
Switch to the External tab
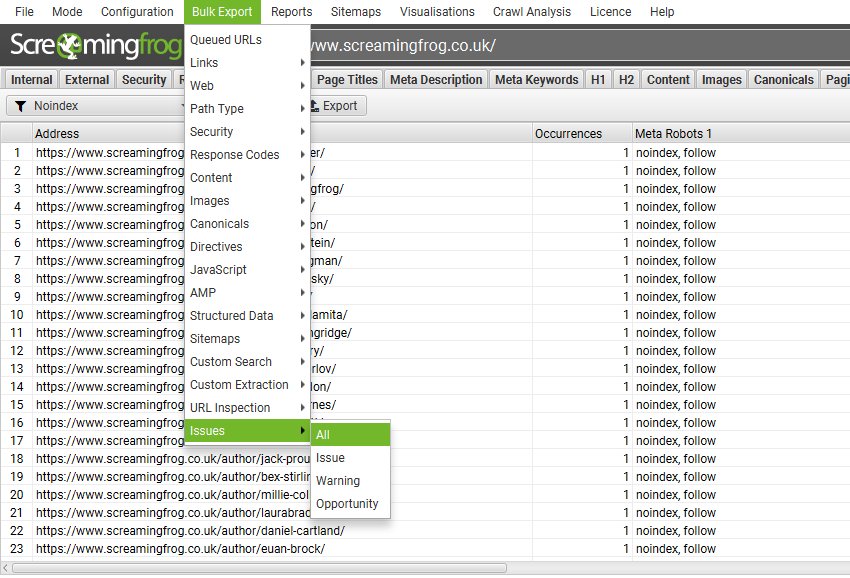[87, 80]
